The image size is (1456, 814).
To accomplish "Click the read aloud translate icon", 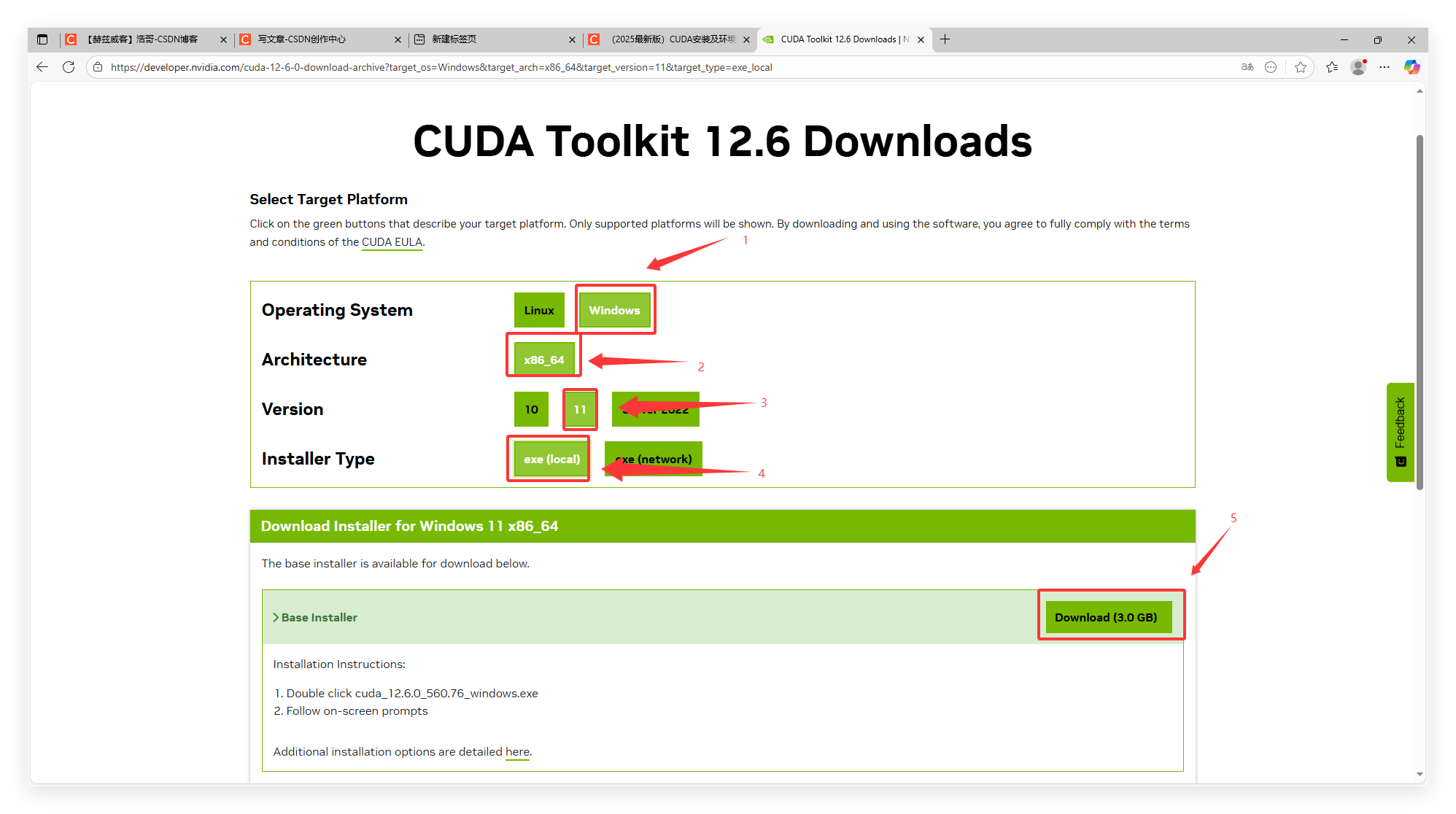I will tap(1247, 67).
